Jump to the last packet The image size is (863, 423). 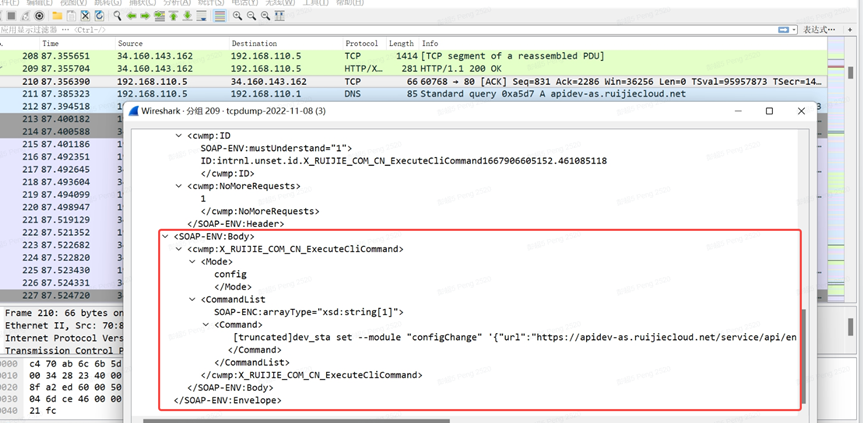tap(188, 16)
